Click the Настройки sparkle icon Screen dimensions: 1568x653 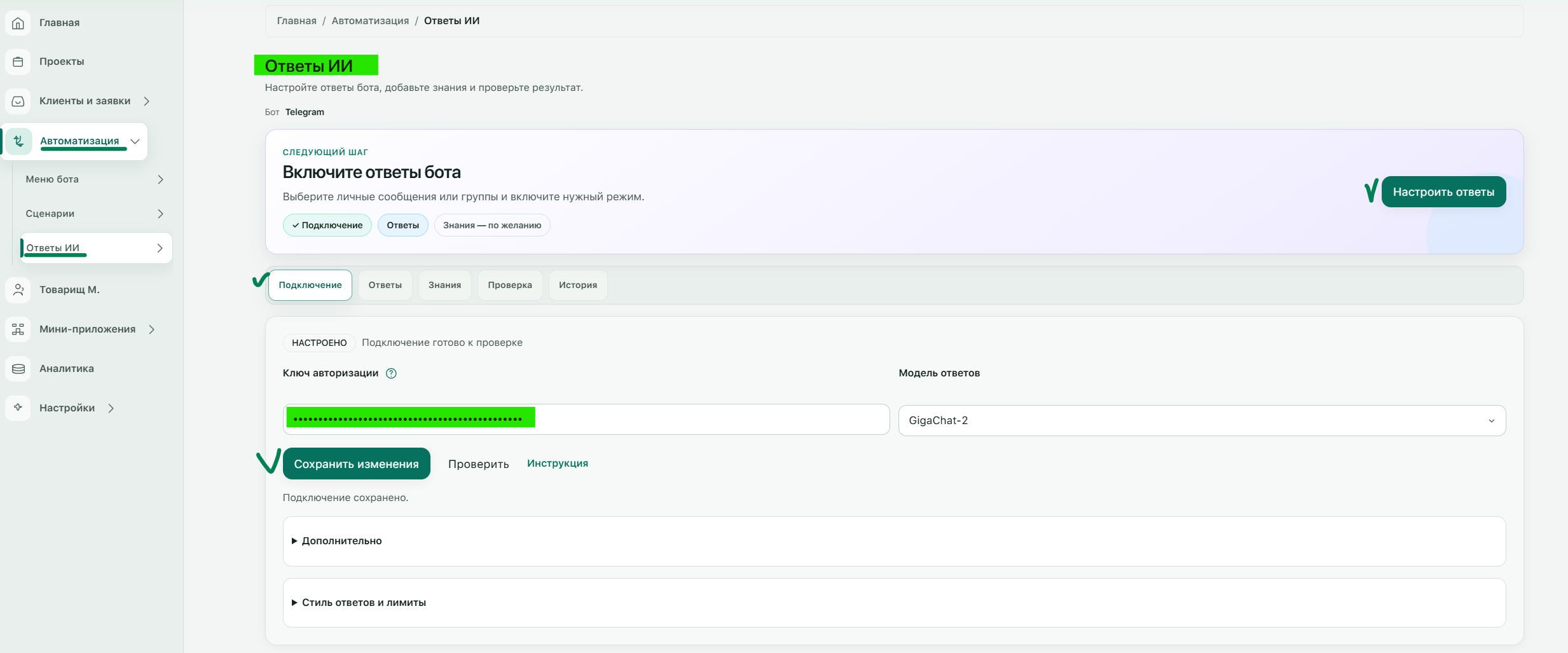(18, 408)
